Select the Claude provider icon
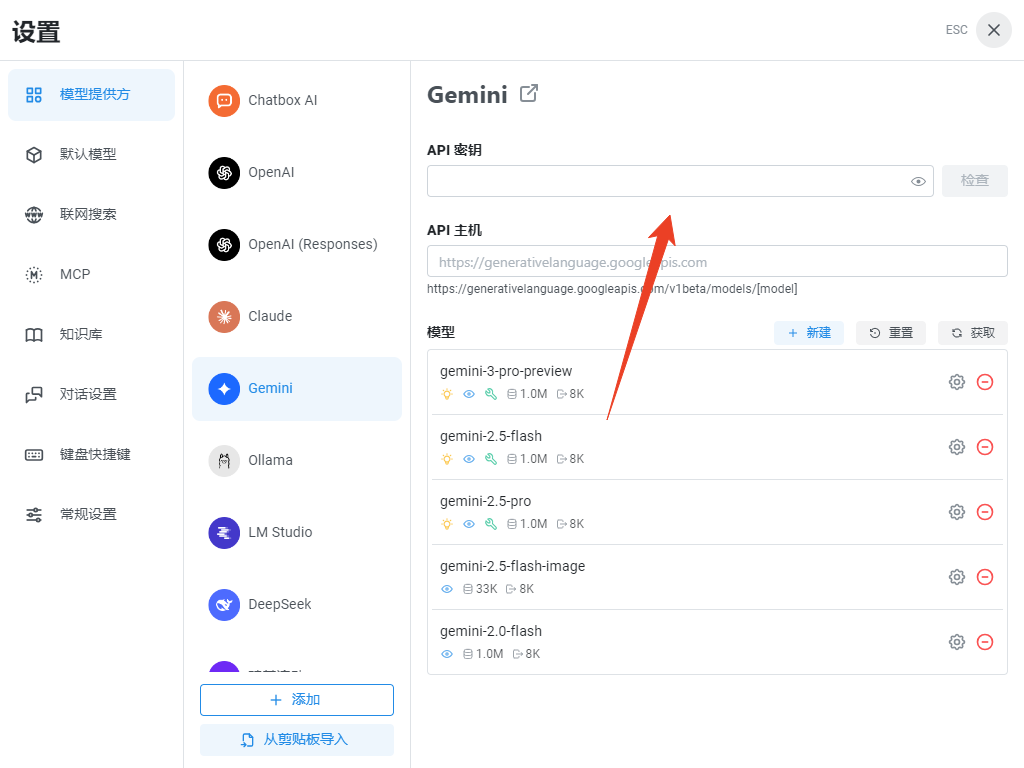This screenshot has height=768, width=1024. (224, 316)
